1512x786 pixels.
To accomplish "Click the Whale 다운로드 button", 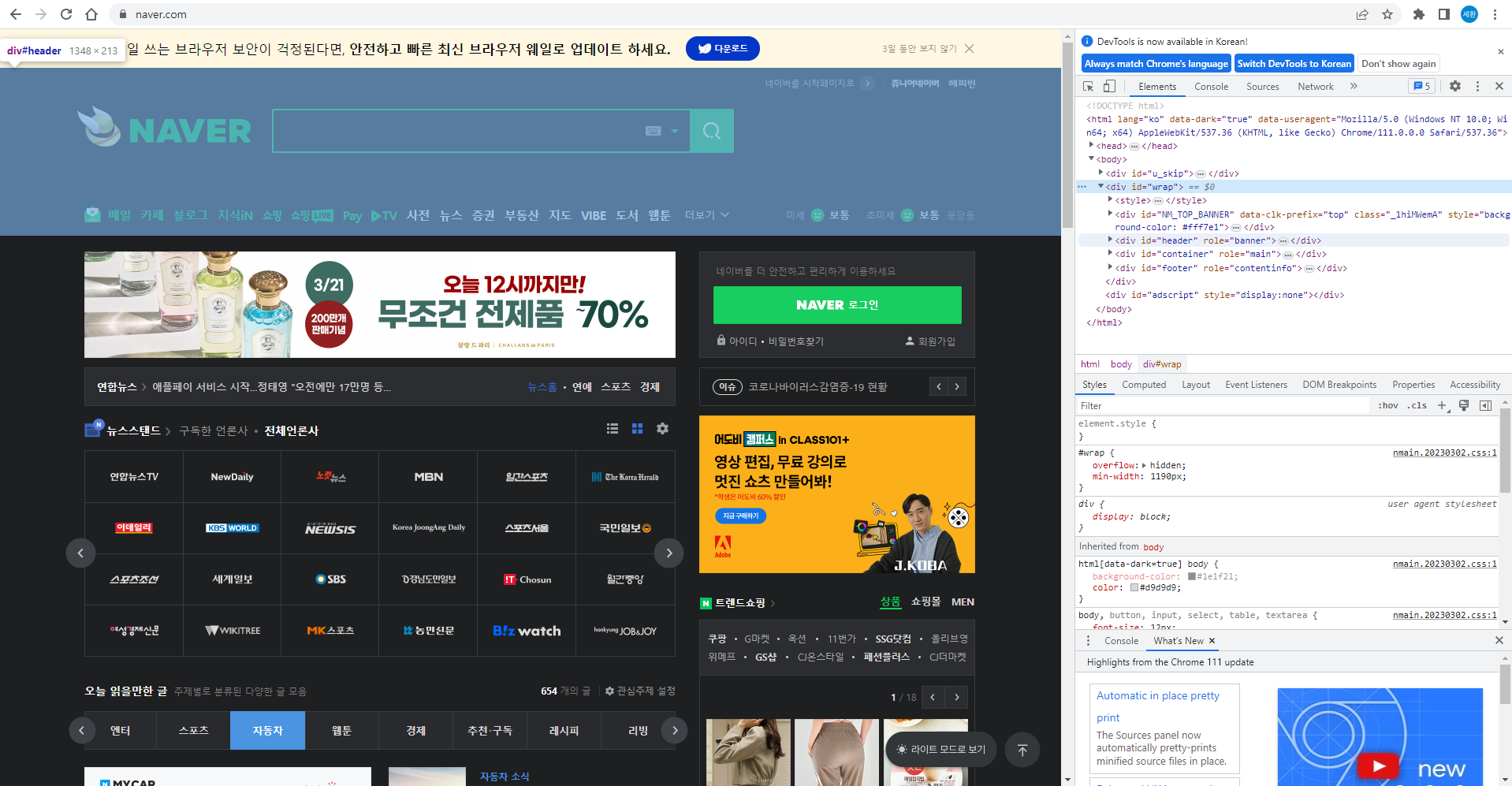I will pyautogui.click(x=723, y=48).
